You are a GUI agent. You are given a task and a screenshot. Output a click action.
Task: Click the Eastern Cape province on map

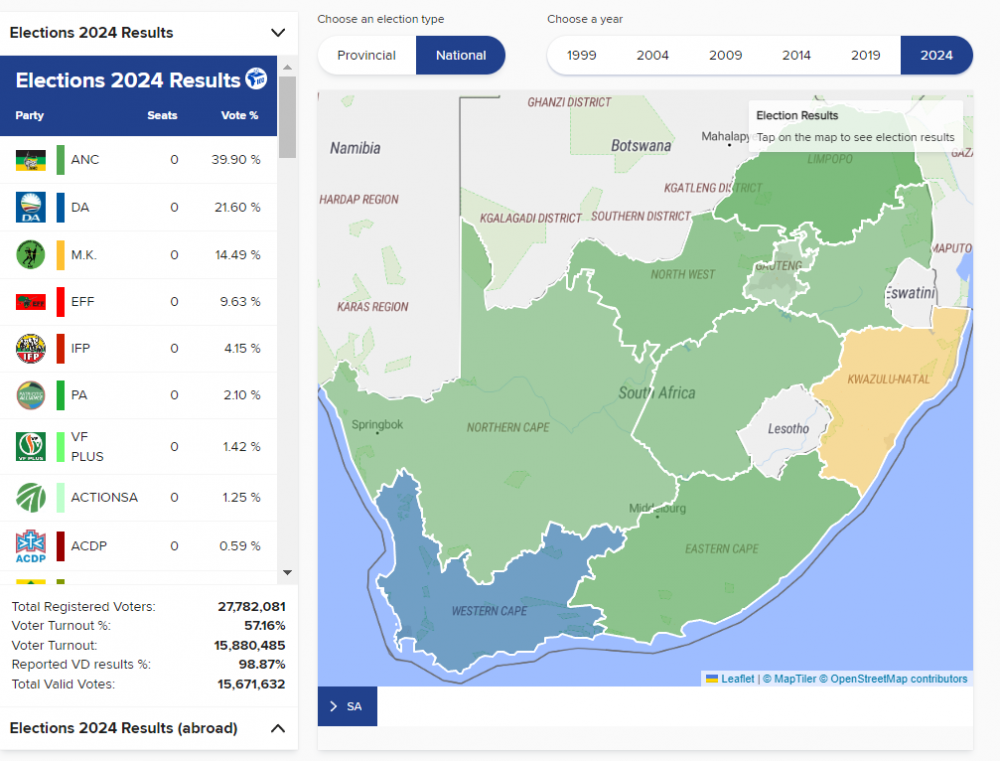(x=721, y=549)
